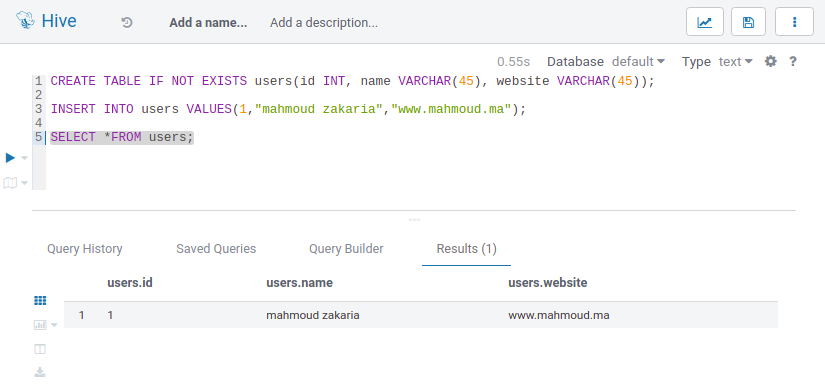The width and height of the screenshot is (825, 391).
Task: Switch results to grid view icon
Action: pos(40,300)
